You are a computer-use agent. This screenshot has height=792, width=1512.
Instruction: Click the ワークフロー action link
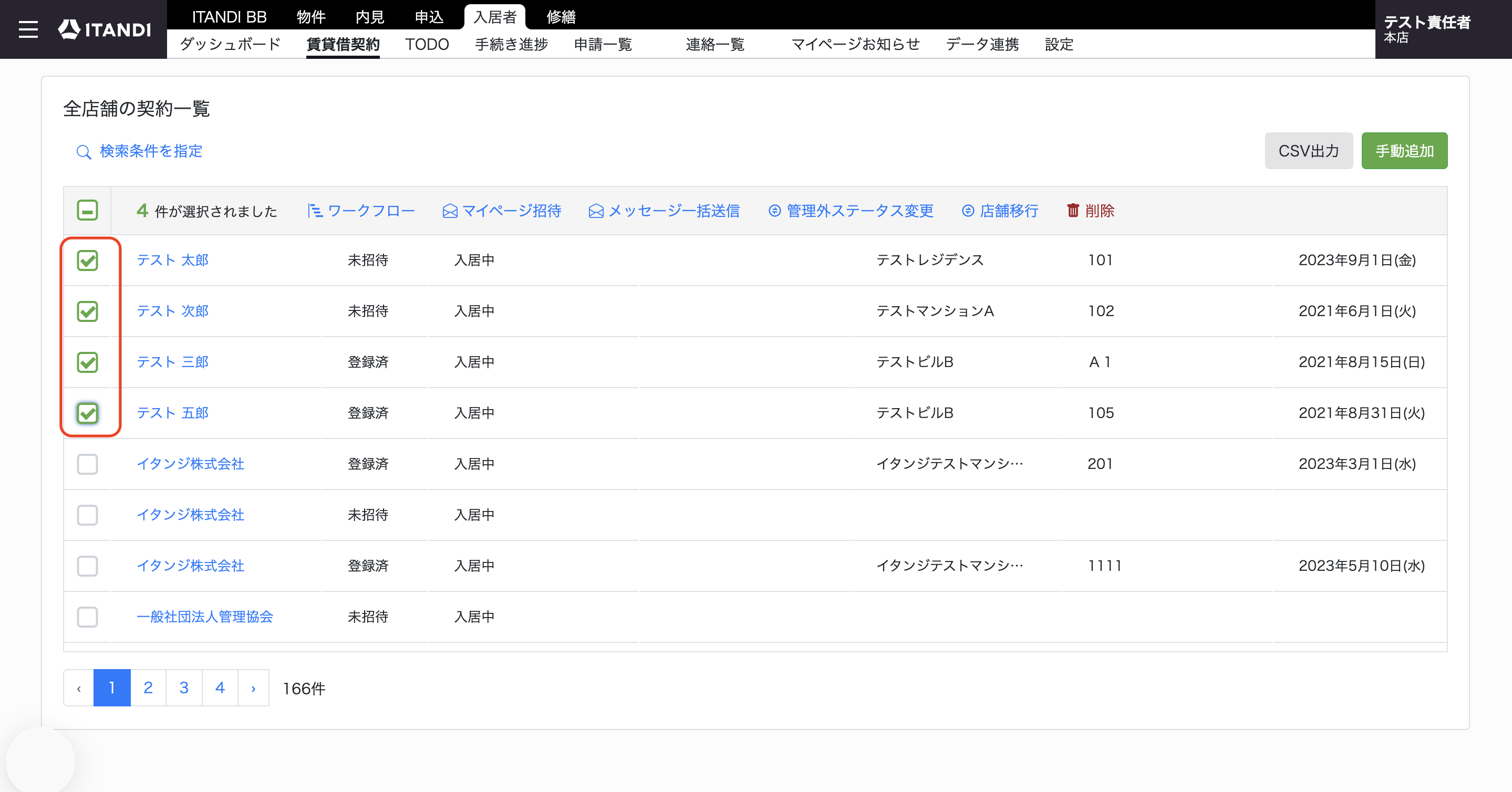pyautogui.click(x=371, y=211)
